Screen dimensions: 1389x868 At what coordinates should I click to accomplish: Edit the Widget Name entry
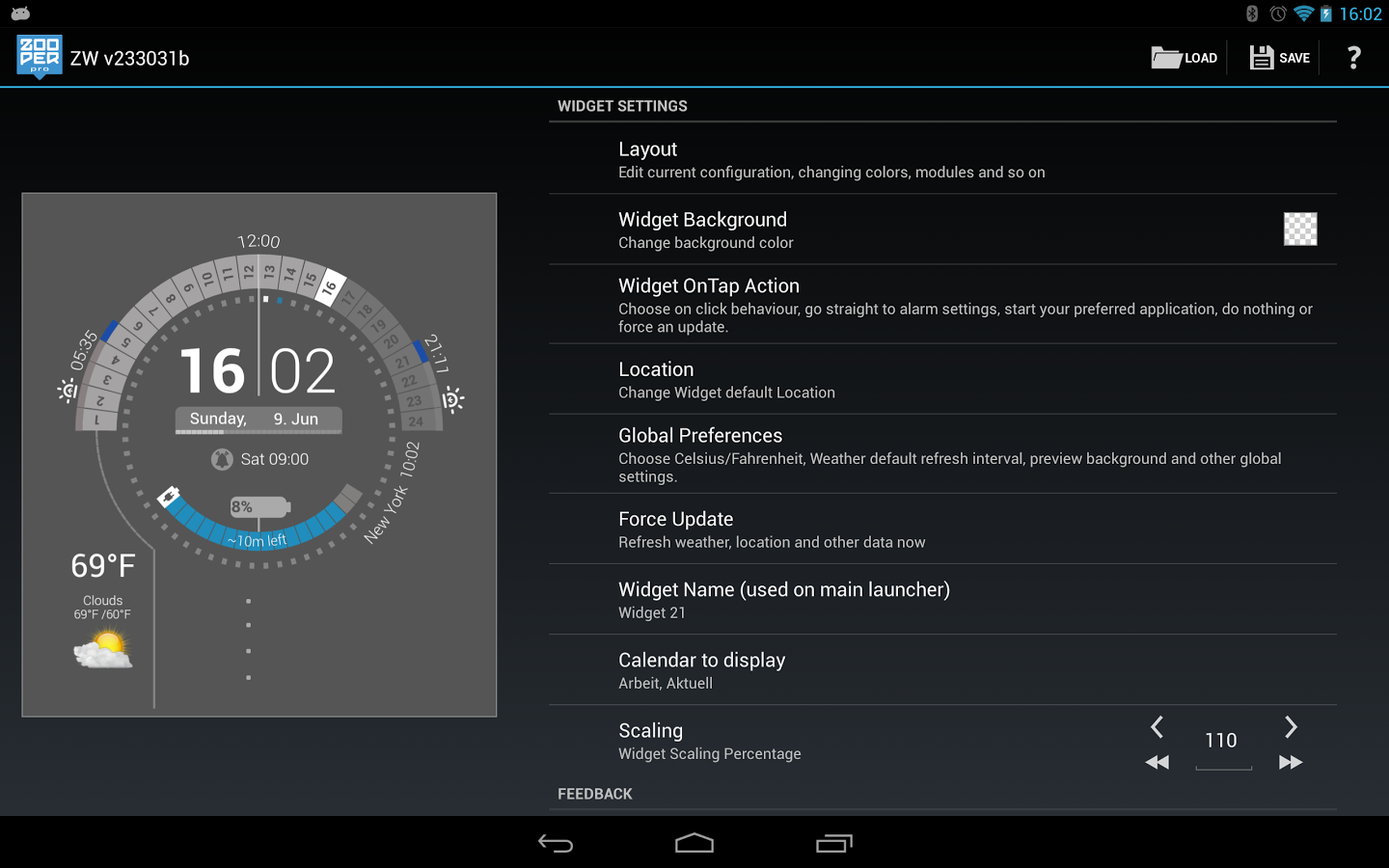pyautogui.click(x=868, y=598)
